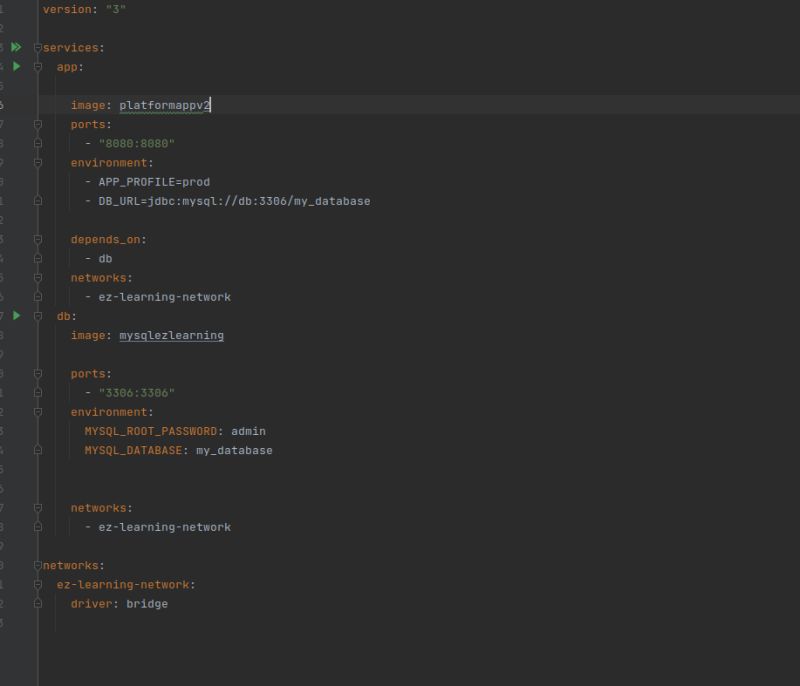Collapse the app networks section
This screenshot has height=686, width=800.
[36, 277]
